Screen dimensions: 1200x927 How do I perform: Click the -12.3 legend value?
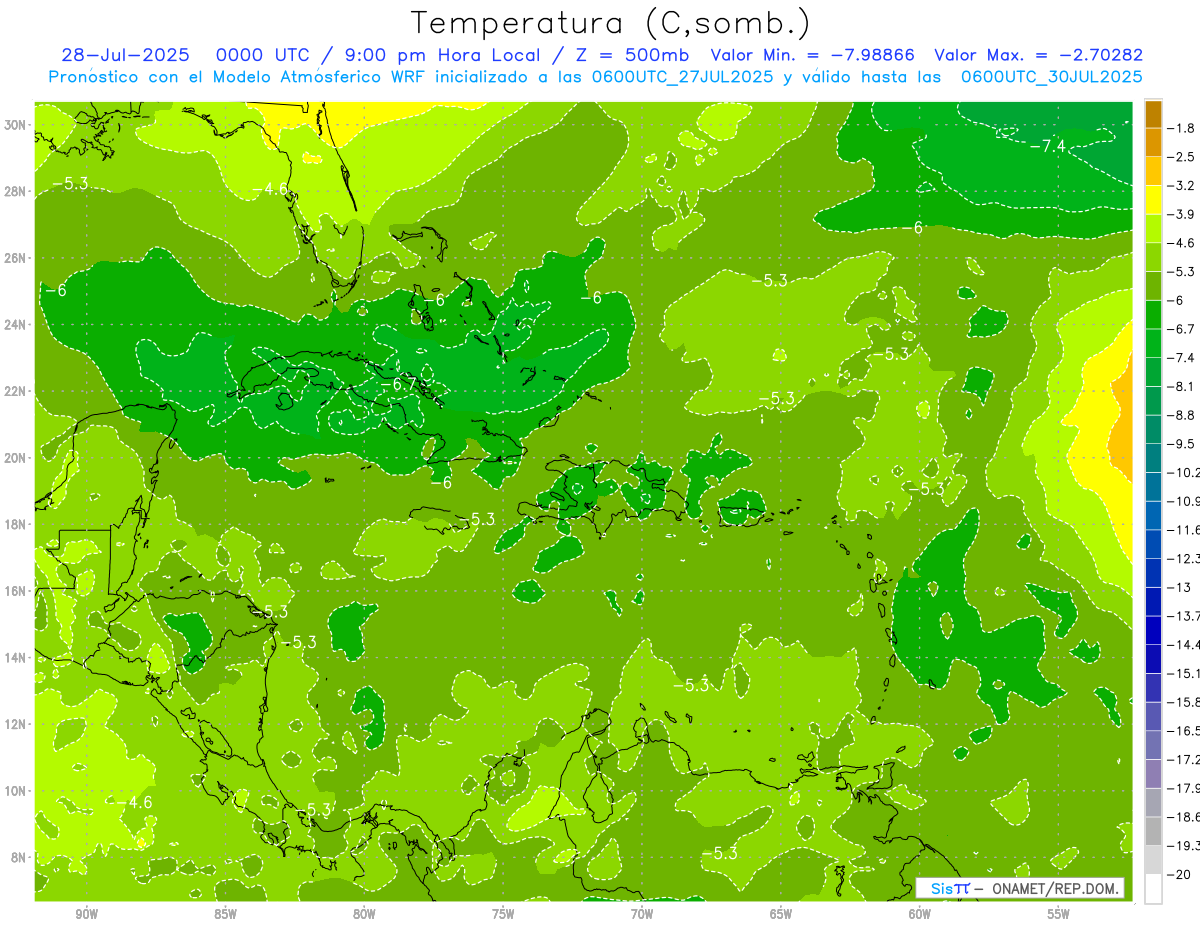click(x=1184, y=558)
